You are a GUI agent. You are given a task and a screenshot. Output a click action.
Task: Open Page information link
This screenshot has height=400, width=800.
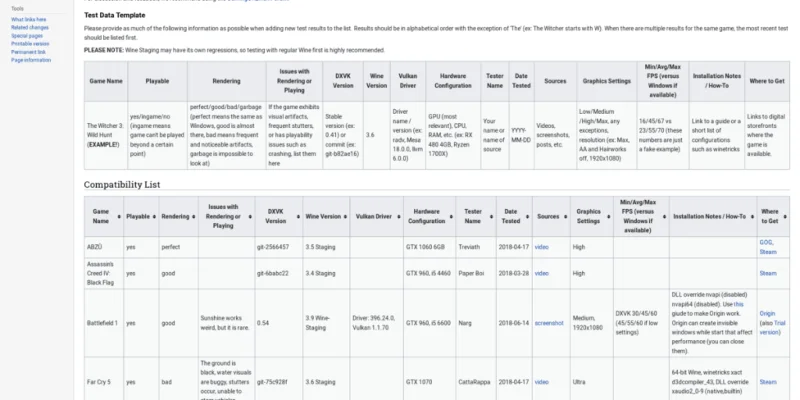[31, 60]
